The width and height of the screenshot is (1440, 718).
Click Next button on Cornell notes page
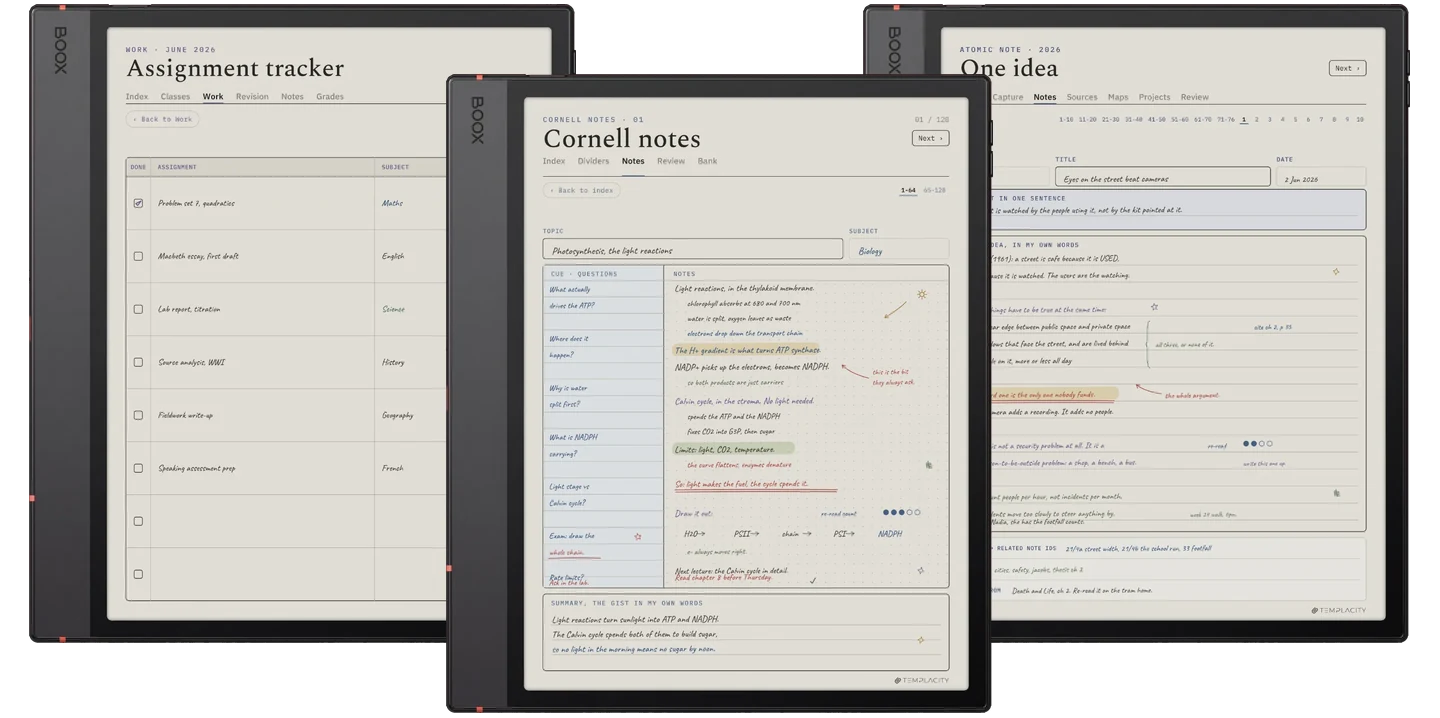930,138
